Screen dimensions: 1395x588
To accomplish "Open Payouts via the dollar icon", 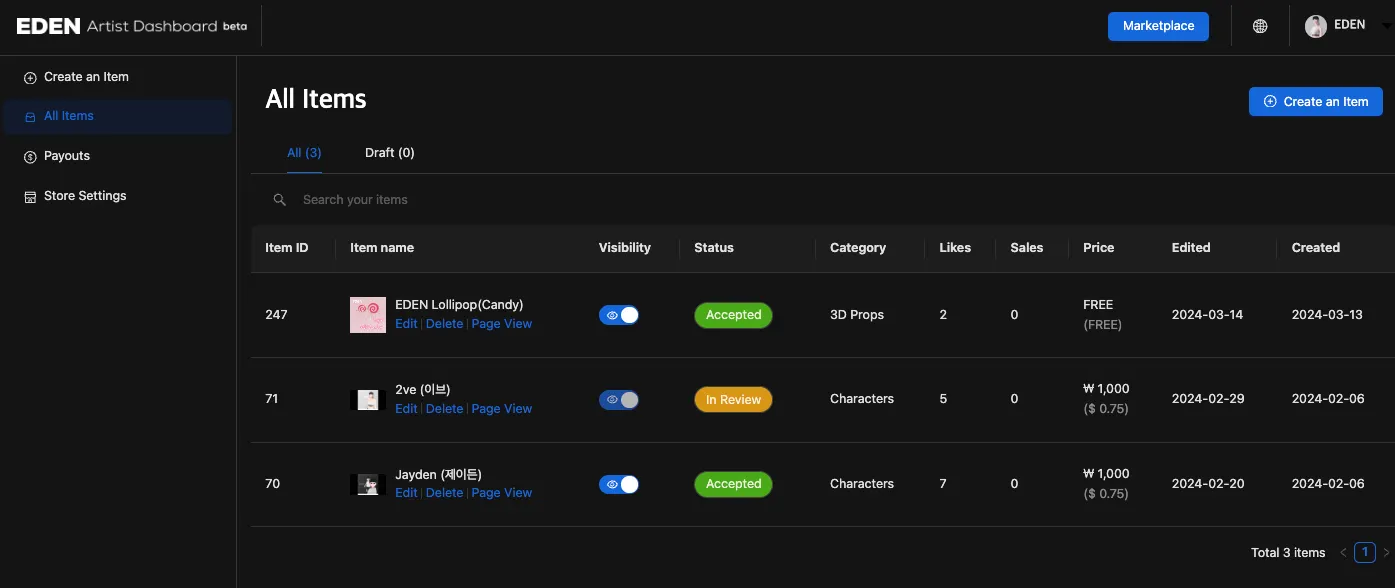I will 30,157.
